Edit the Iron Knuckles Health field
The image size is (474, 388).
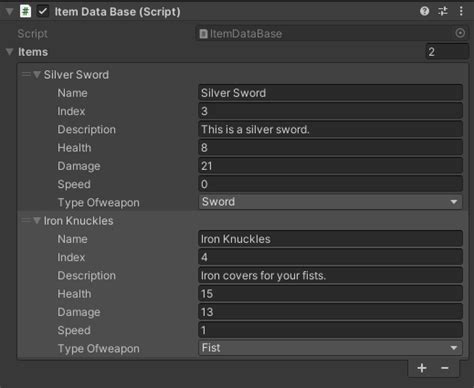[330, 294]
